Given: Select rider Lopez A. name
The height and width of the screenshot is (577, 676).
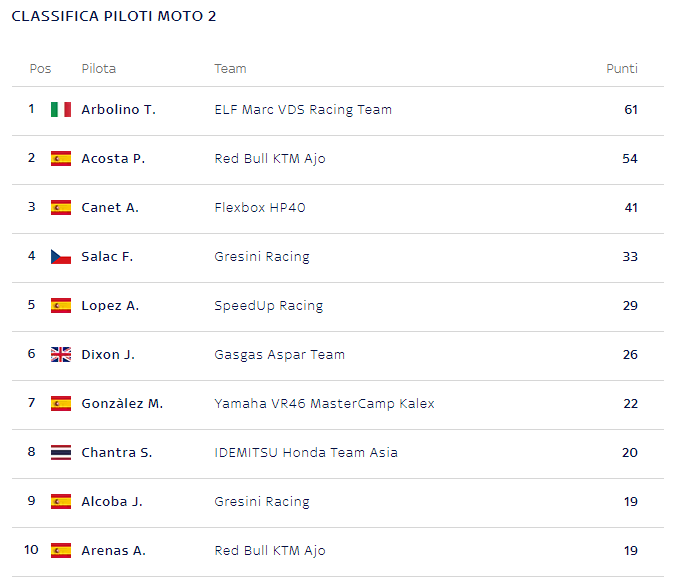Looking at the screenshot, I should click(110, 306).
